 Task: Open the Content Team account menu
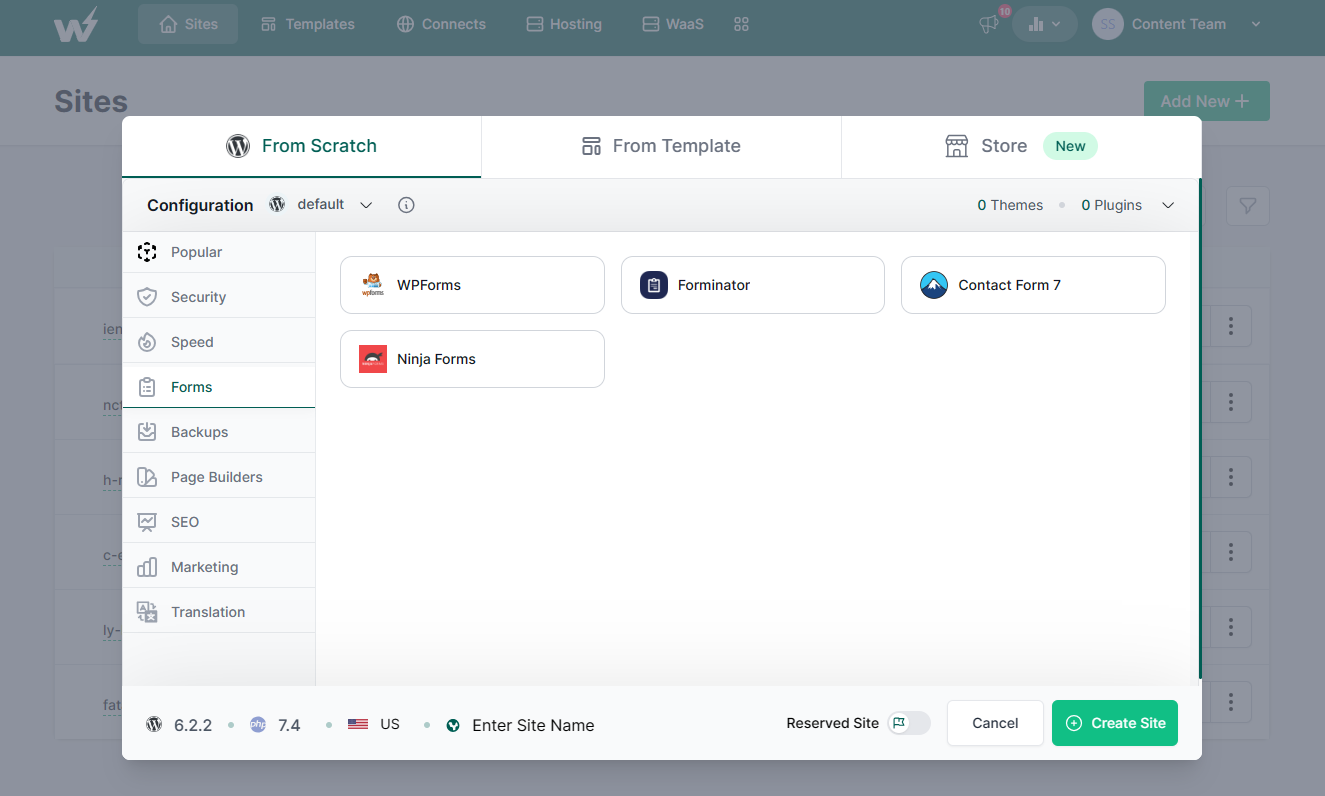(x=1177, y=24)
